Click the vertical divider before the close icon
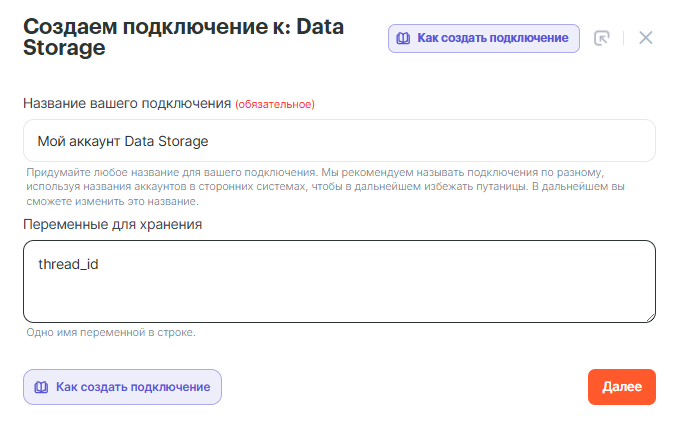Viewport: 677px width, 424px height. tap(623, 38)
